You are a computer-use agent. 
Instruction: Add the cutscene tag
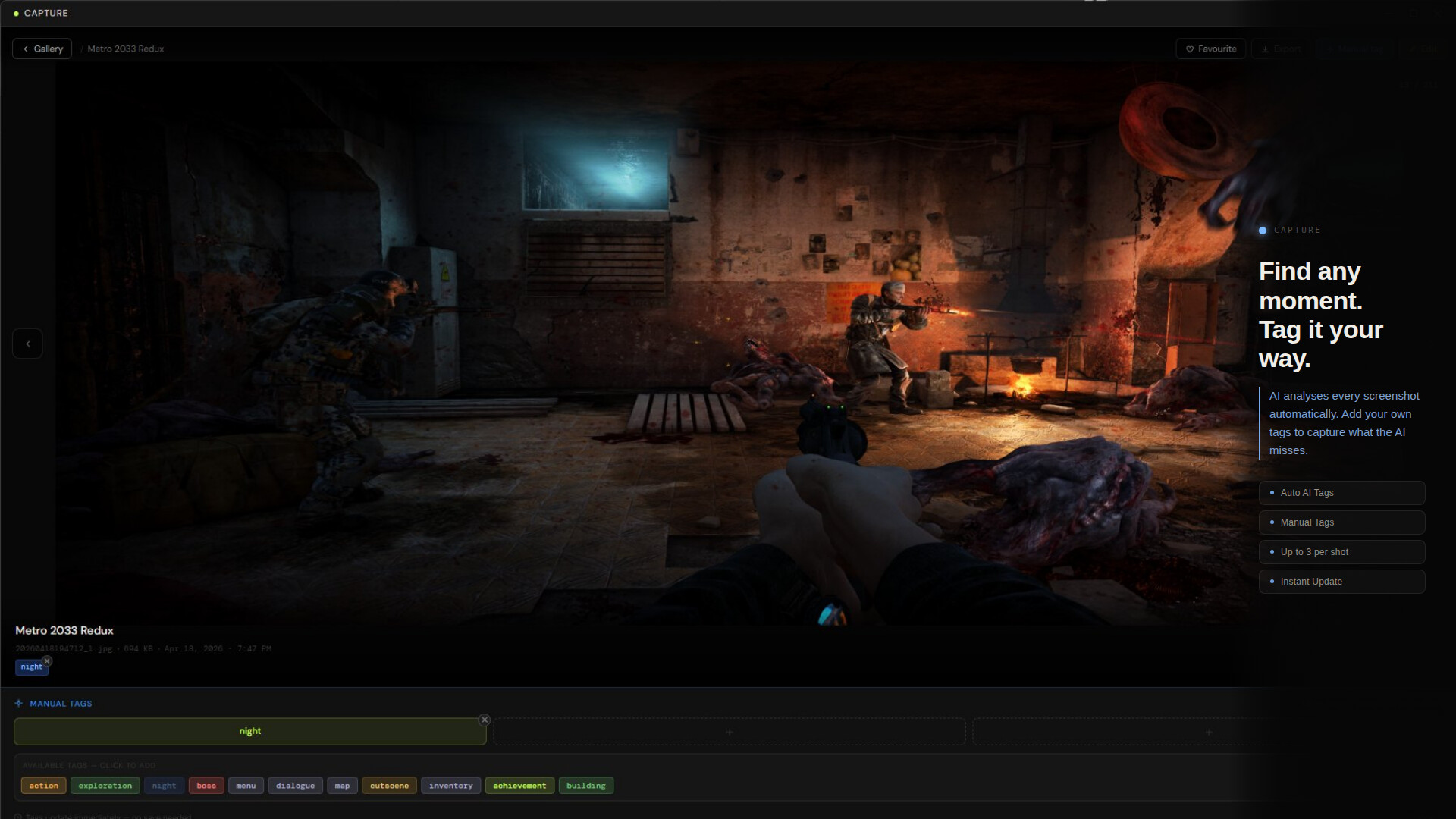click(x=389, y=786)
